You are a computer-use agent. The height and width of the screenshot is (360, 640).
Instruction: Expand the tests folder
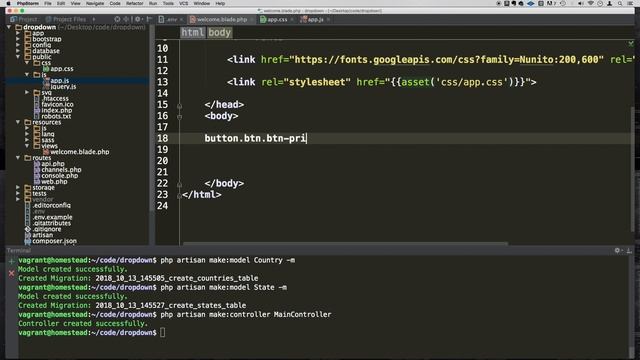click(18, 193)
